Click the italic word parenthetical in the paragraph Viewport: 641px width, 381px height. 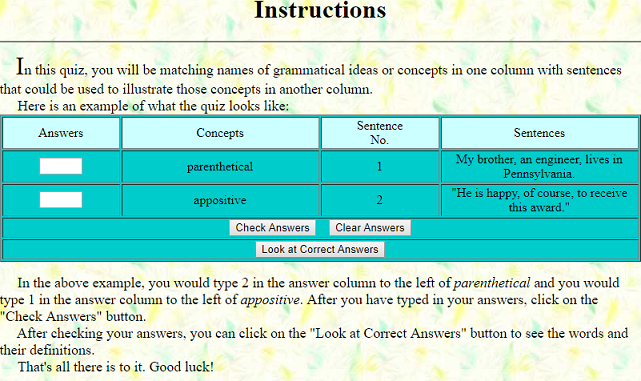click(x=492, y=283)
